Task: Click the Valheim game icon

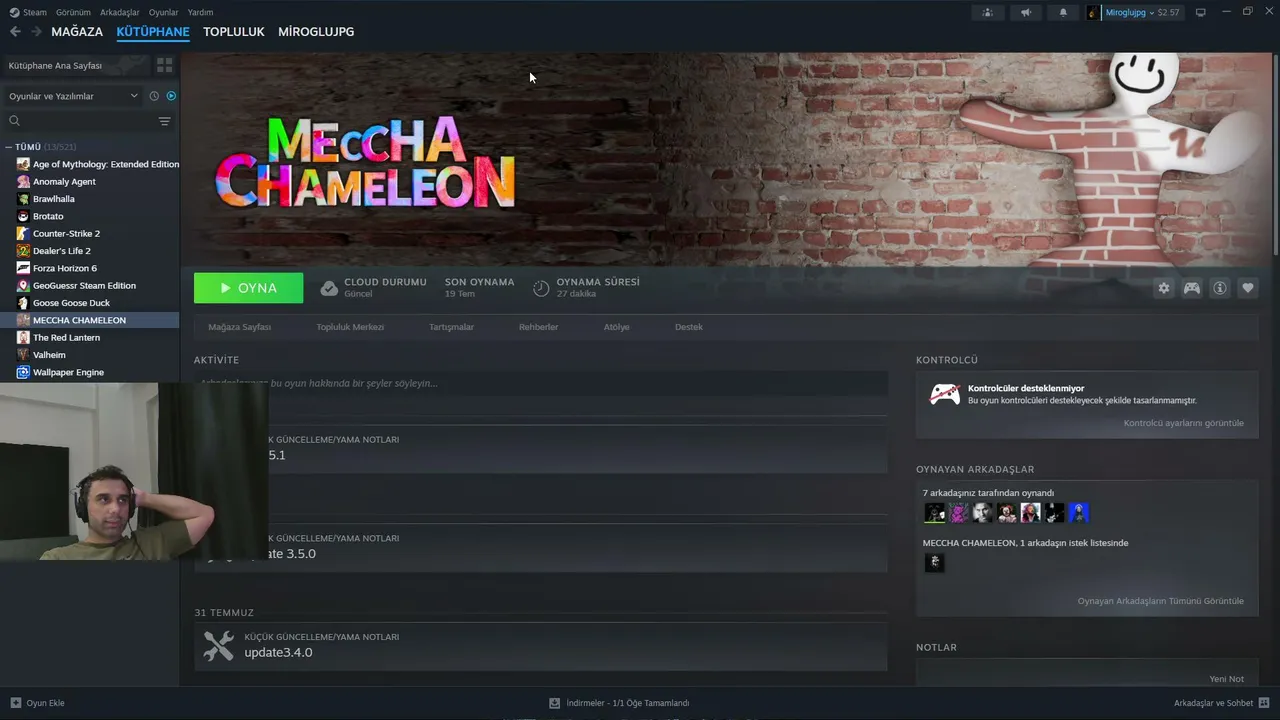Action: click(23, 355)
